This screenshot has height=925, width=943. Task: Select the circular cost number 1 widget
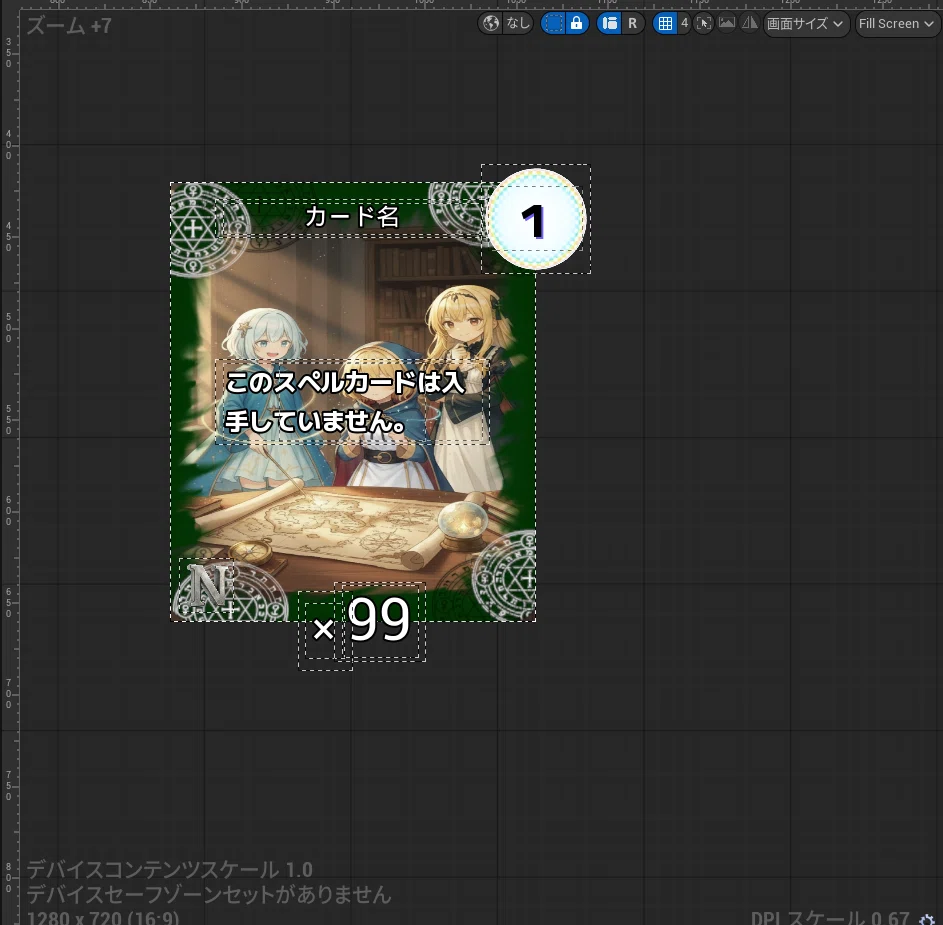pyautogui.click(x=535, y=219)
